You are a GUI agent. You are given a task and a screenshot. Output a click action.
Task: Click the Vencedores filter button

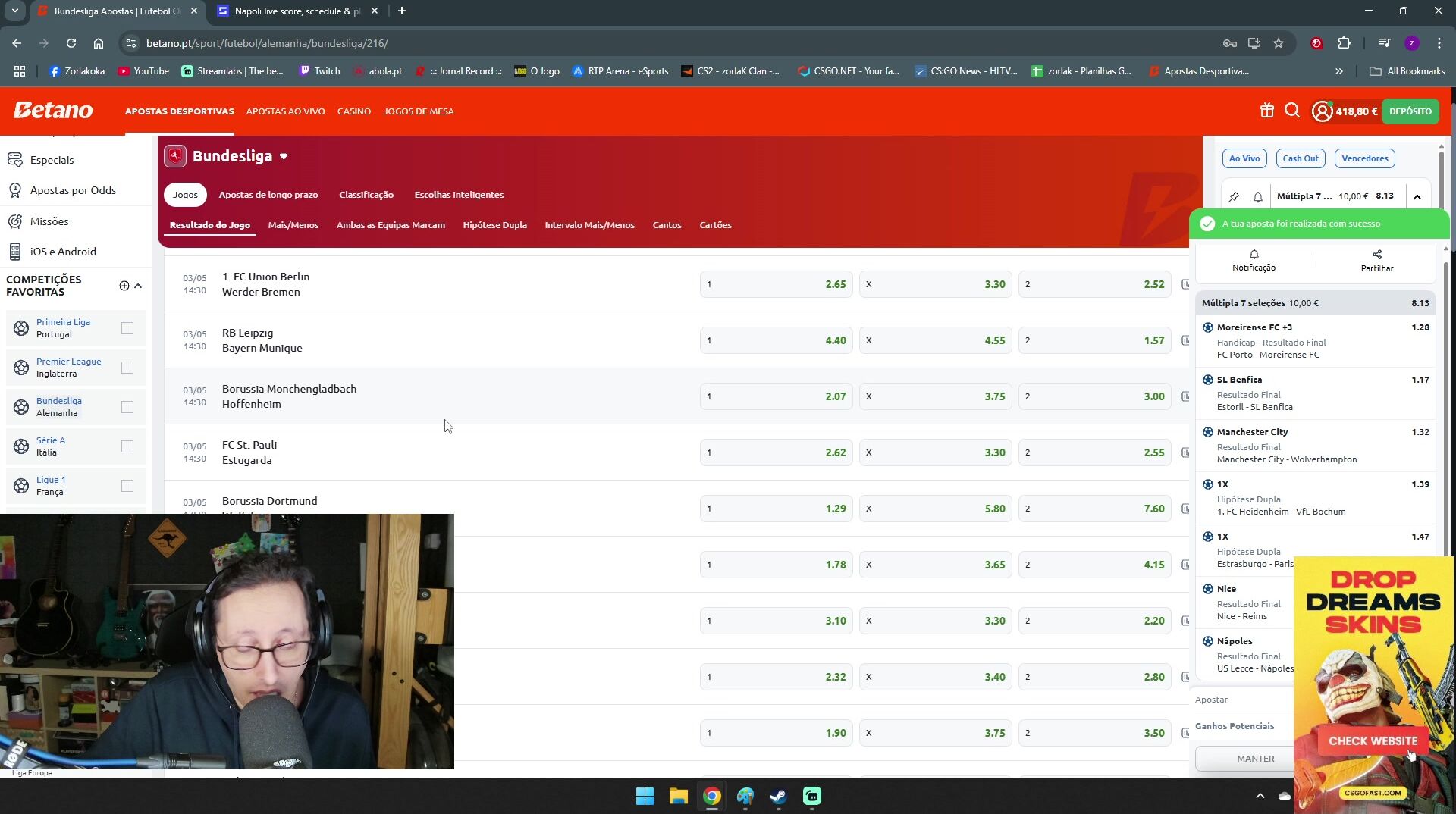tap(1364, 158)
